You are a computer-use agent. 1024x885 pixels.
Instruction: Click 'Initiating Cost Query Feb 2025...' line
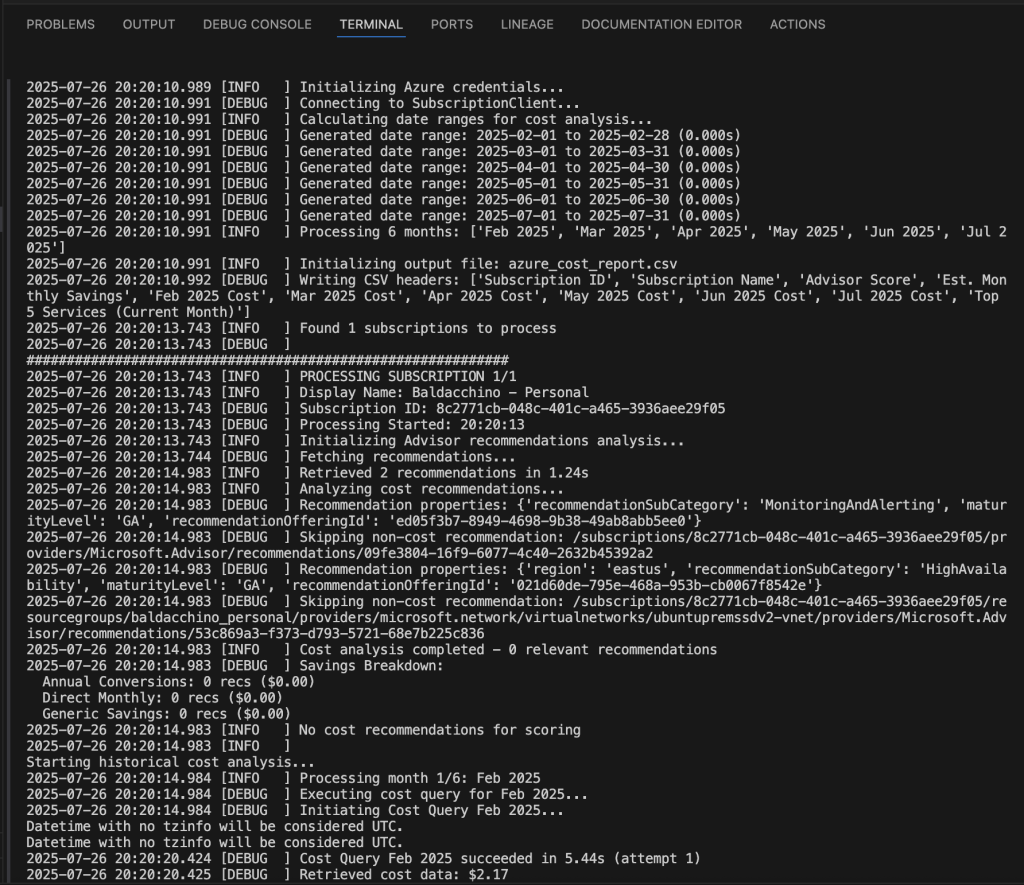point(295,810)
